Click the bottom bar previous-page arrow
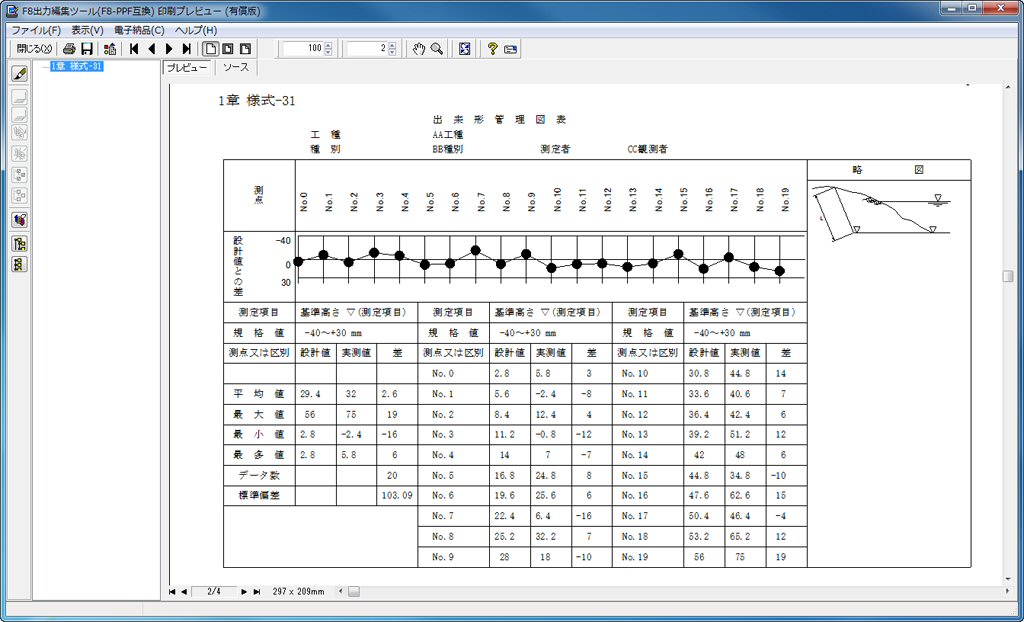1024x622 pixels. coord(184,592)
